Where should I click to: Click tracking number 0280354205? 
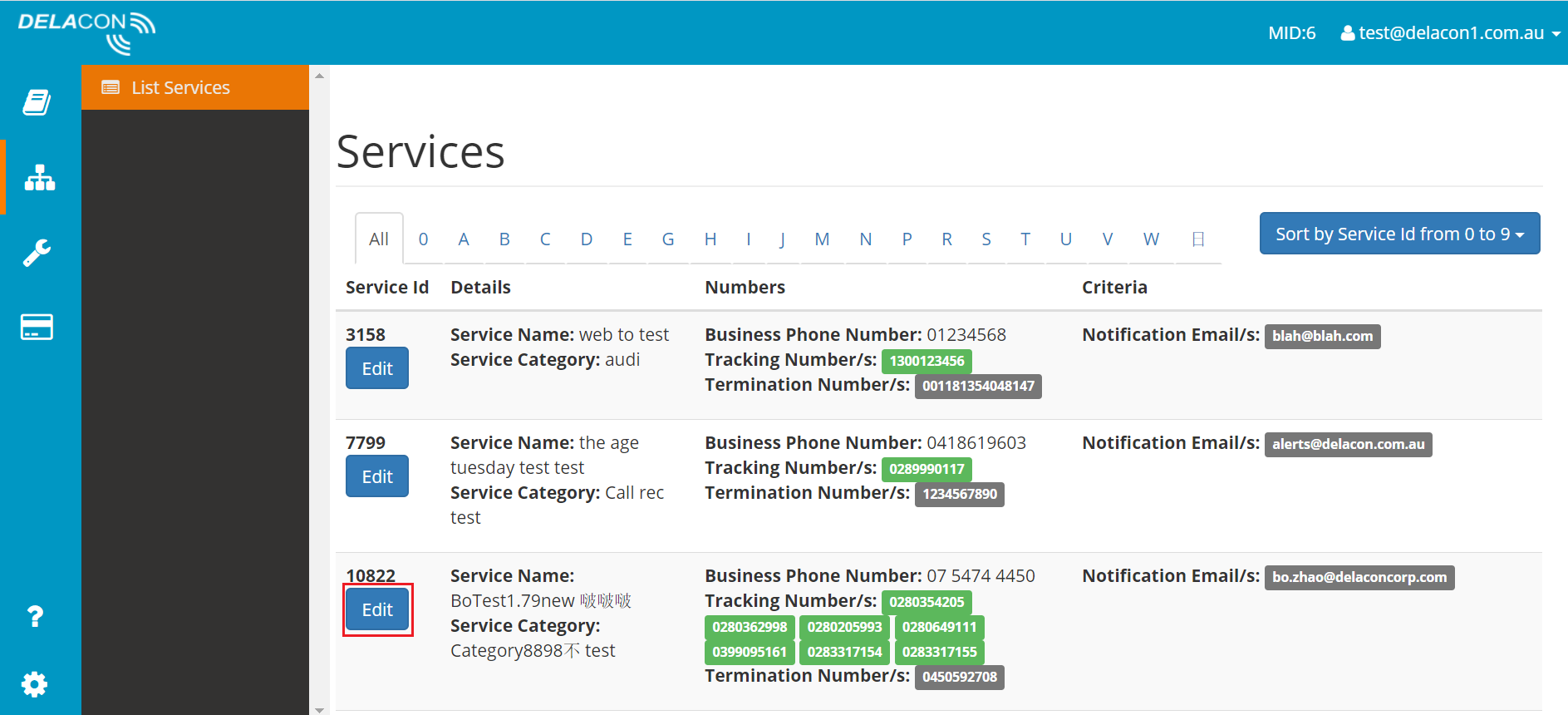tap(927, 602)
